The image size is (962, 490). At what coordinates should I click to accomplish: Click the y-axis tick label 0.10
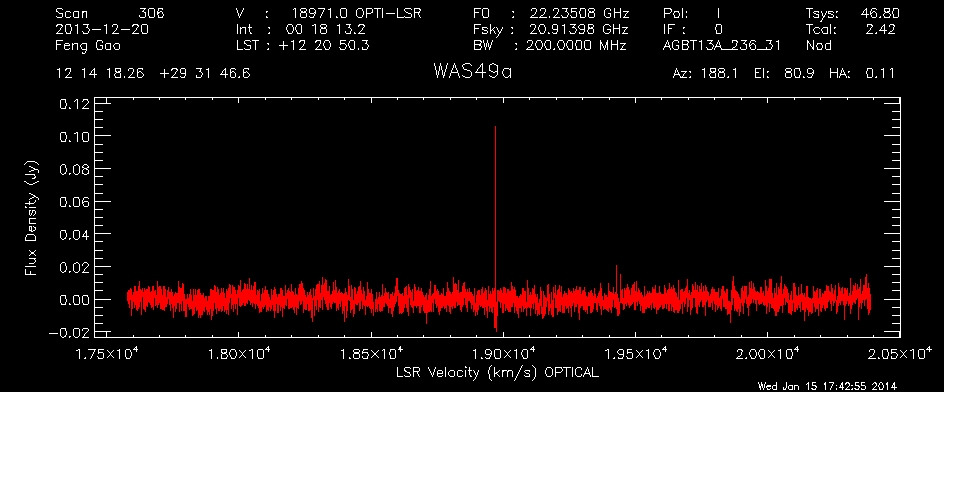coord(74,137)
